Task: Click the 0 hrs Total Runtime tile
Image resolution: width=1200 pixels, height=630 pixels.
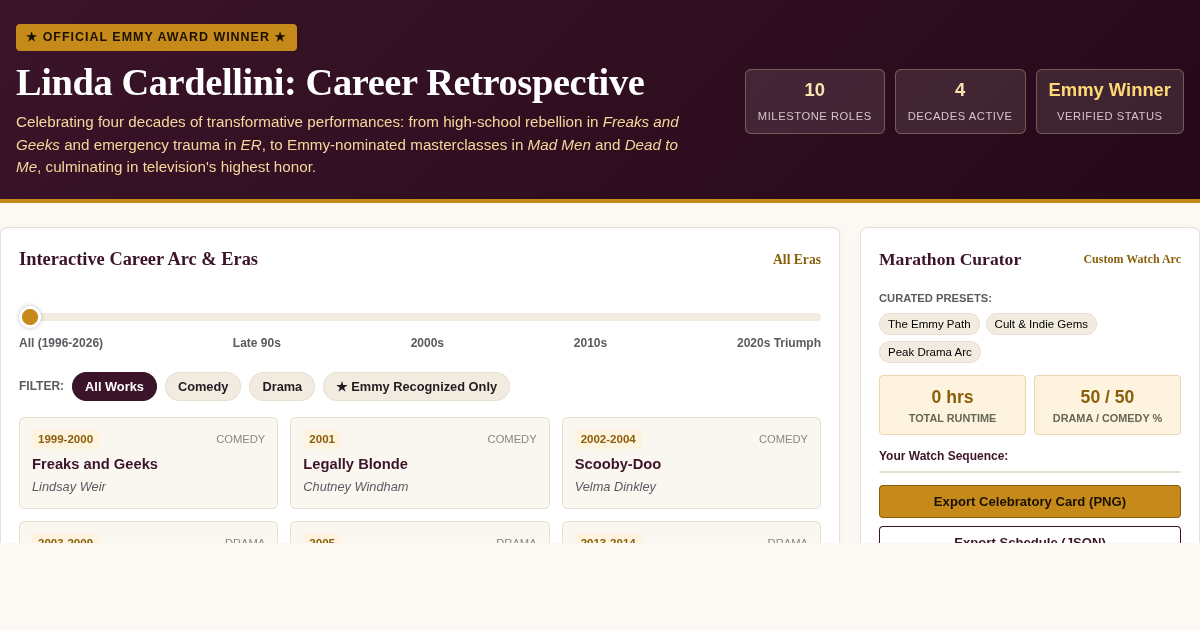Action: (952, 405)
